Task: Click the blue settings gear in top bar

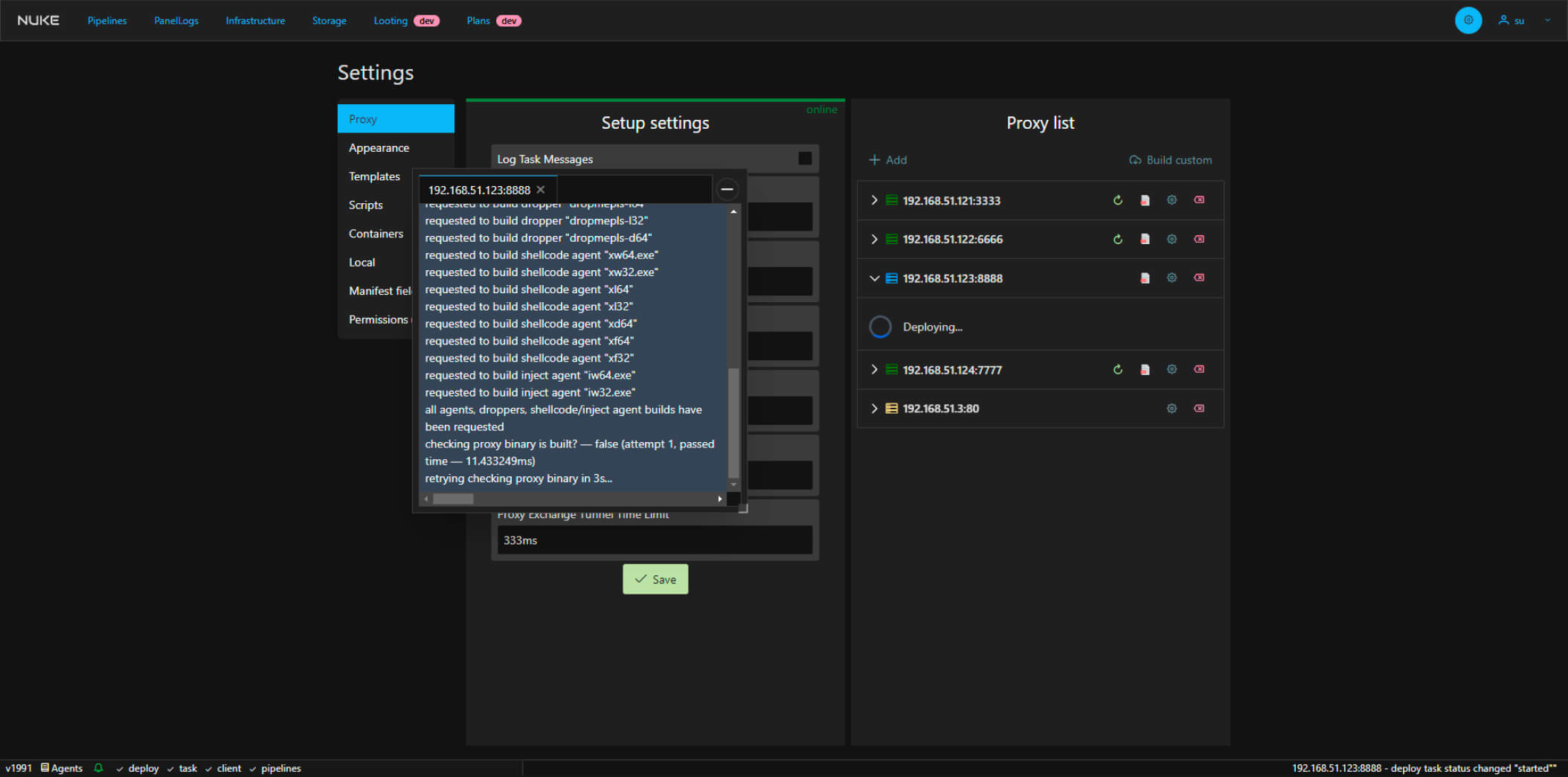Action: click(1468, 20)
